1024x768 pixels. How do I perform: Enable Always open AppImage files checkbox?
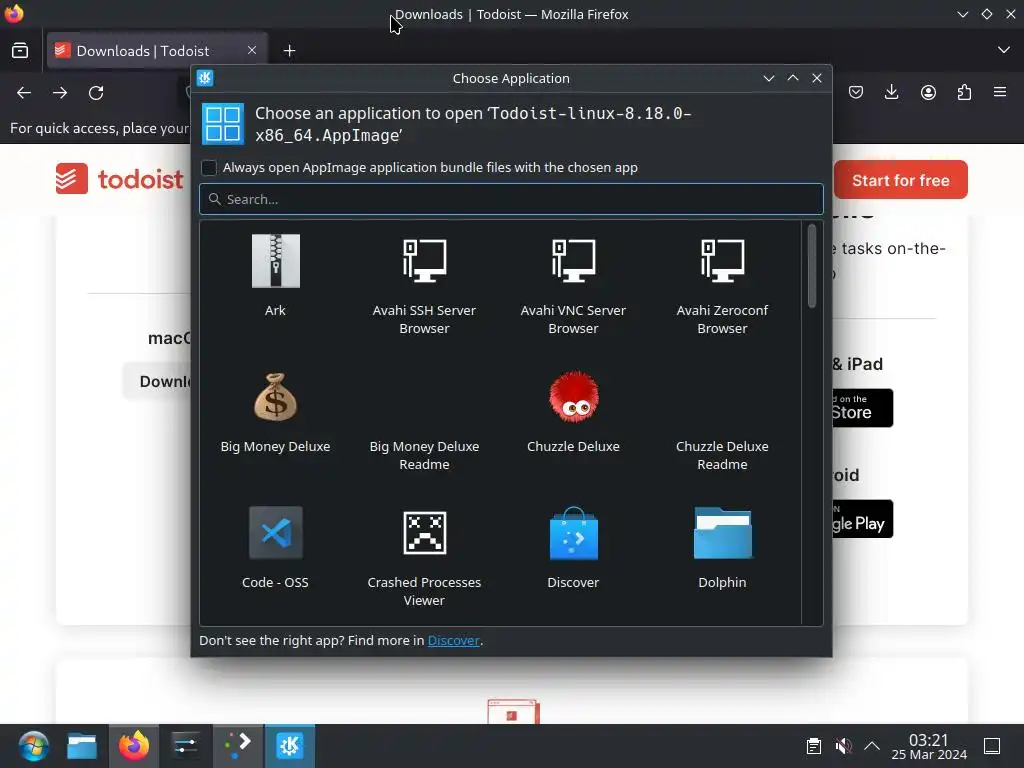(x=209, y=168)
